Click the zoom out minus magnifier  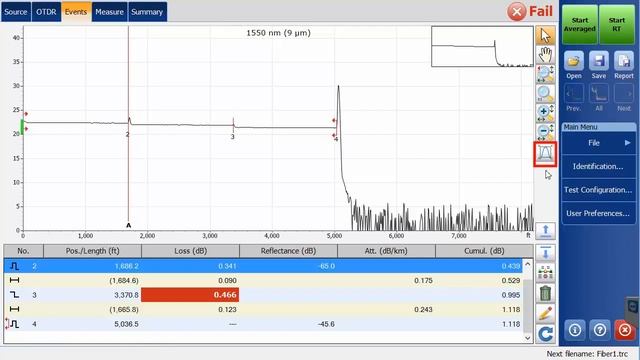tap(545, 132)
